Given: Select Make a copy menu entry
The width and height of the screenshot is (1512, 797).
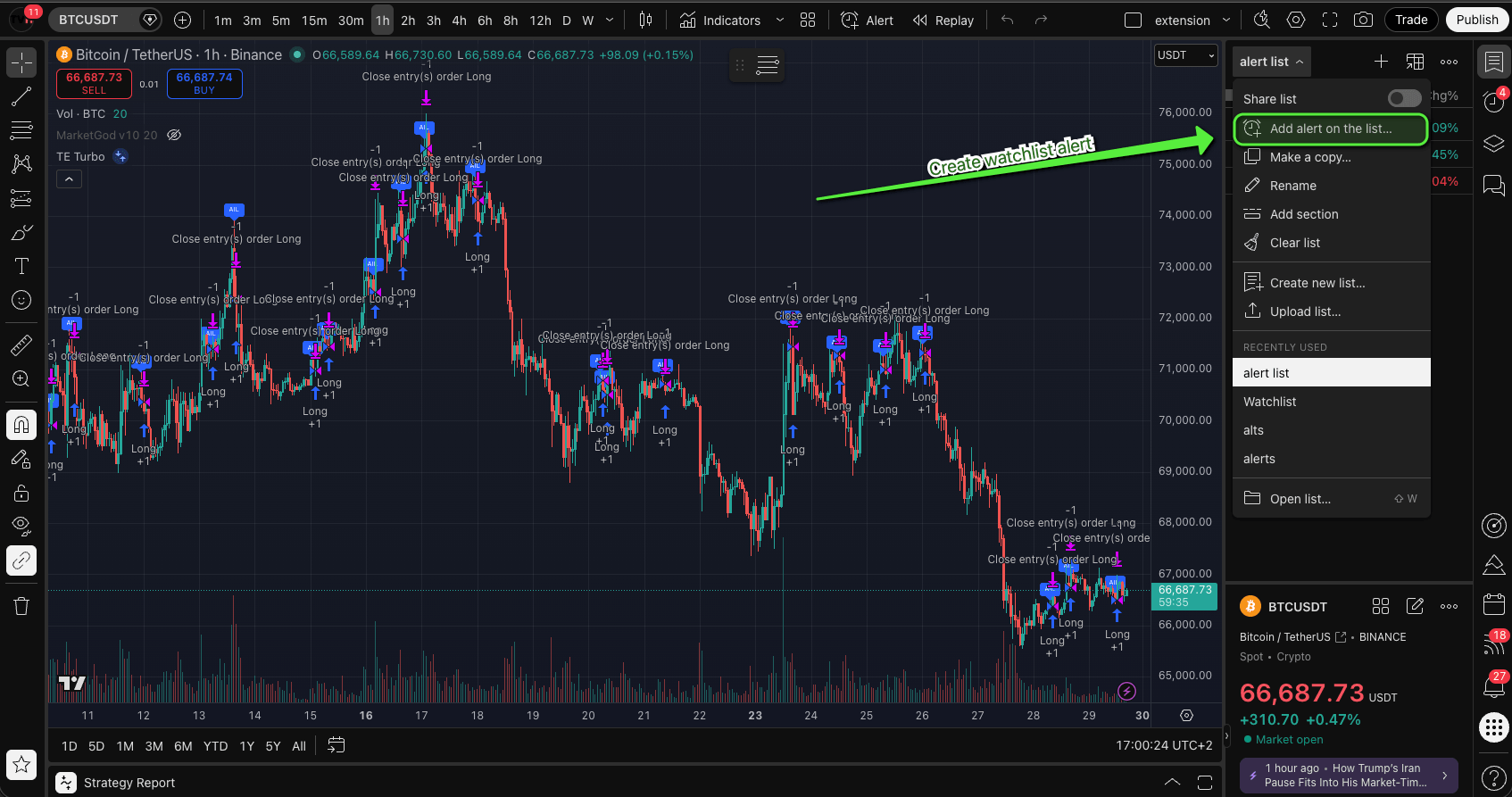Looking at the screenshot, I should pos(1331,157).
